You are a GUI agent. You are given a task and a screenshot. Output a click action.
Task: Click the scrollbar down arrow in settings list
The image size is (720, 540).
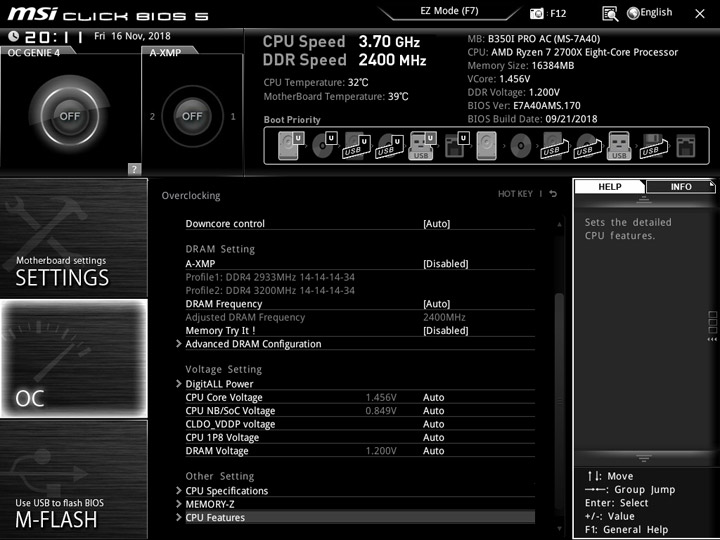(559, 529)
